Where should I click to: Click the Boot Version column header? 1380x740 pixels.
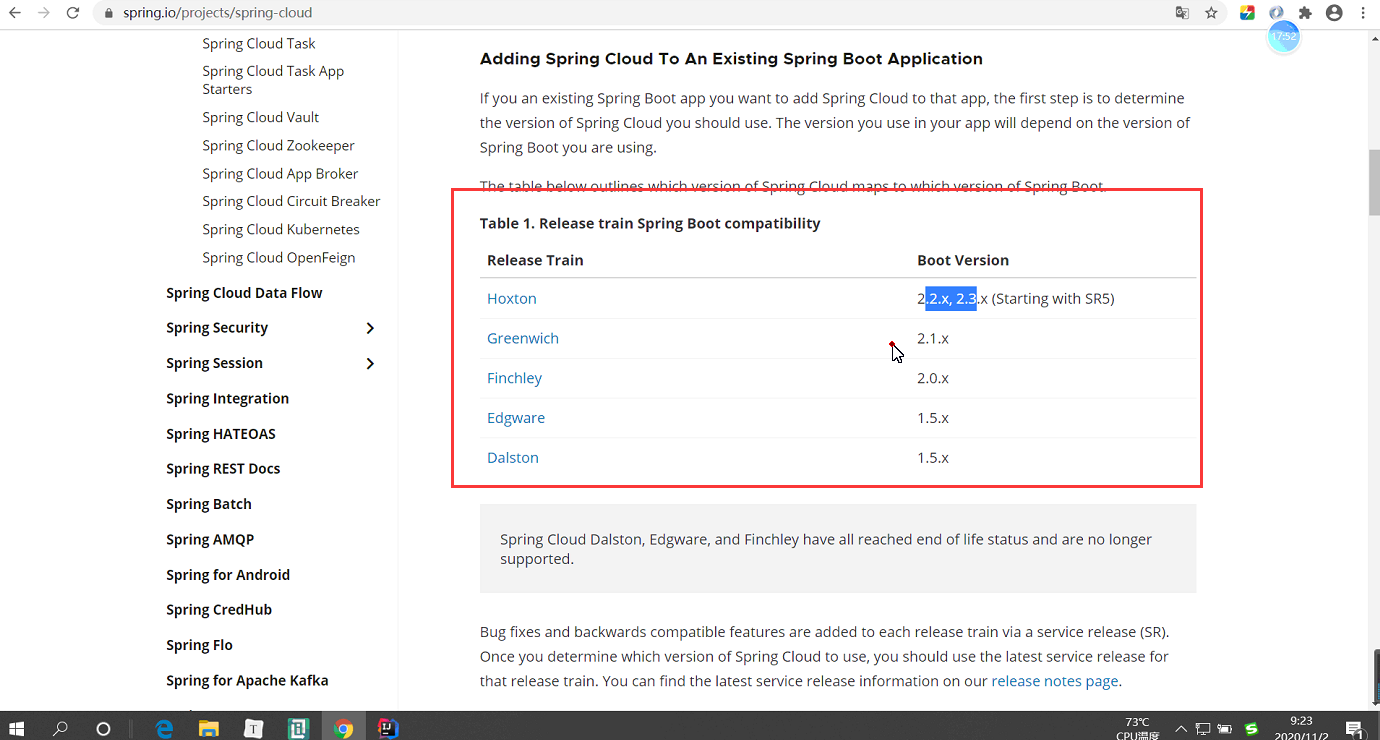[x=963, y=260]
